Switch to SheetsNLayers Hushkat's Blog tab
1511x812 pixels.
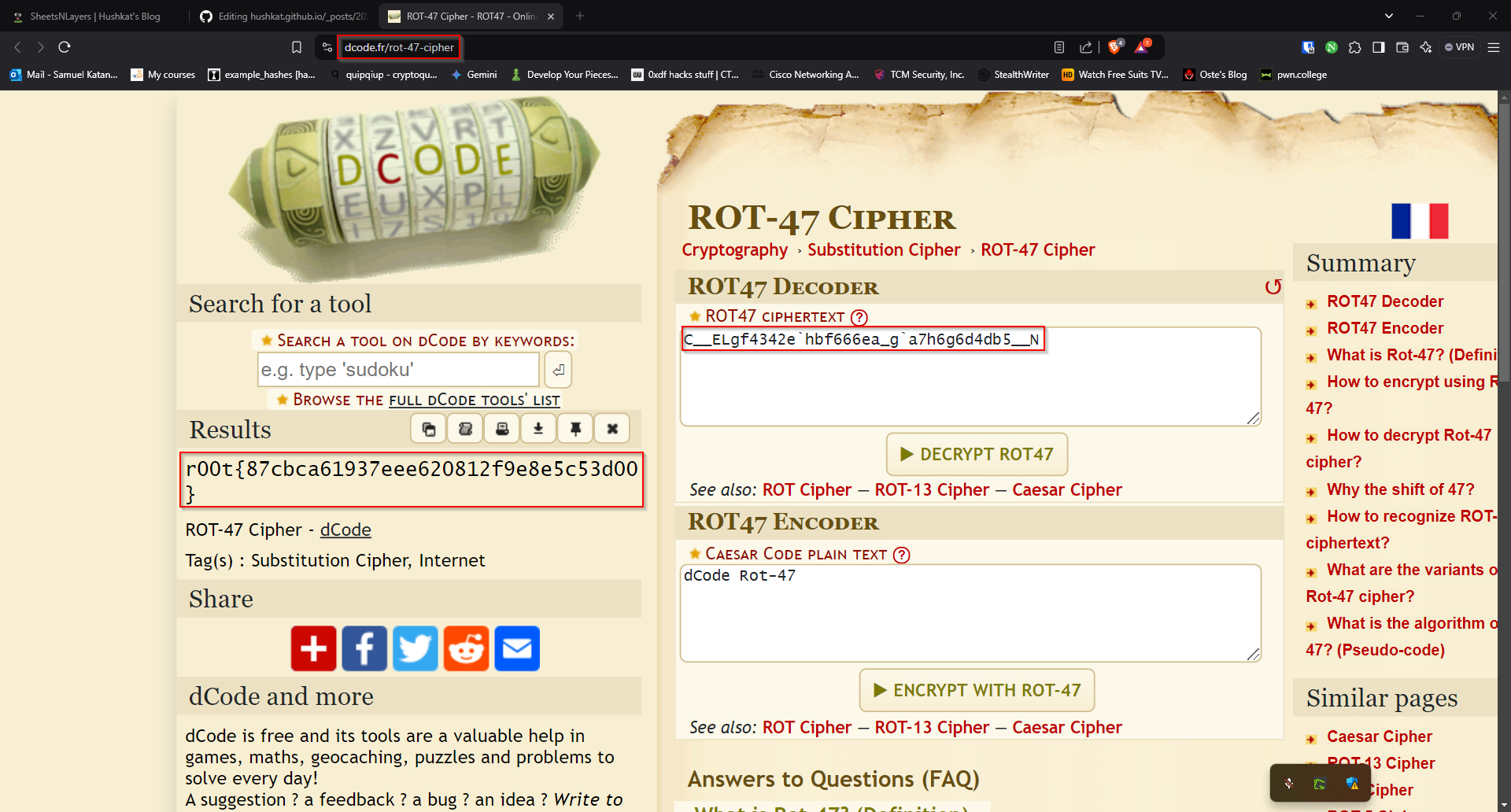pos(94,16)
